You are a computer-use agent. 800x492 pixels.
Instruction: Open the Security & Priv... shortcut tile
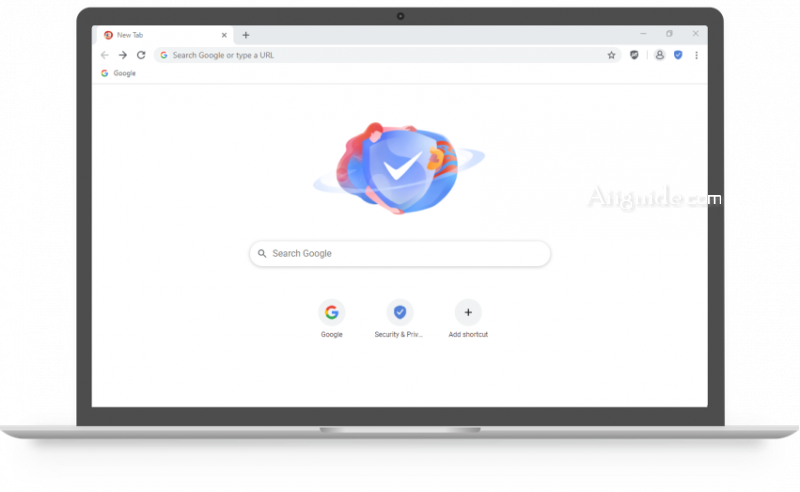(399, 319)
